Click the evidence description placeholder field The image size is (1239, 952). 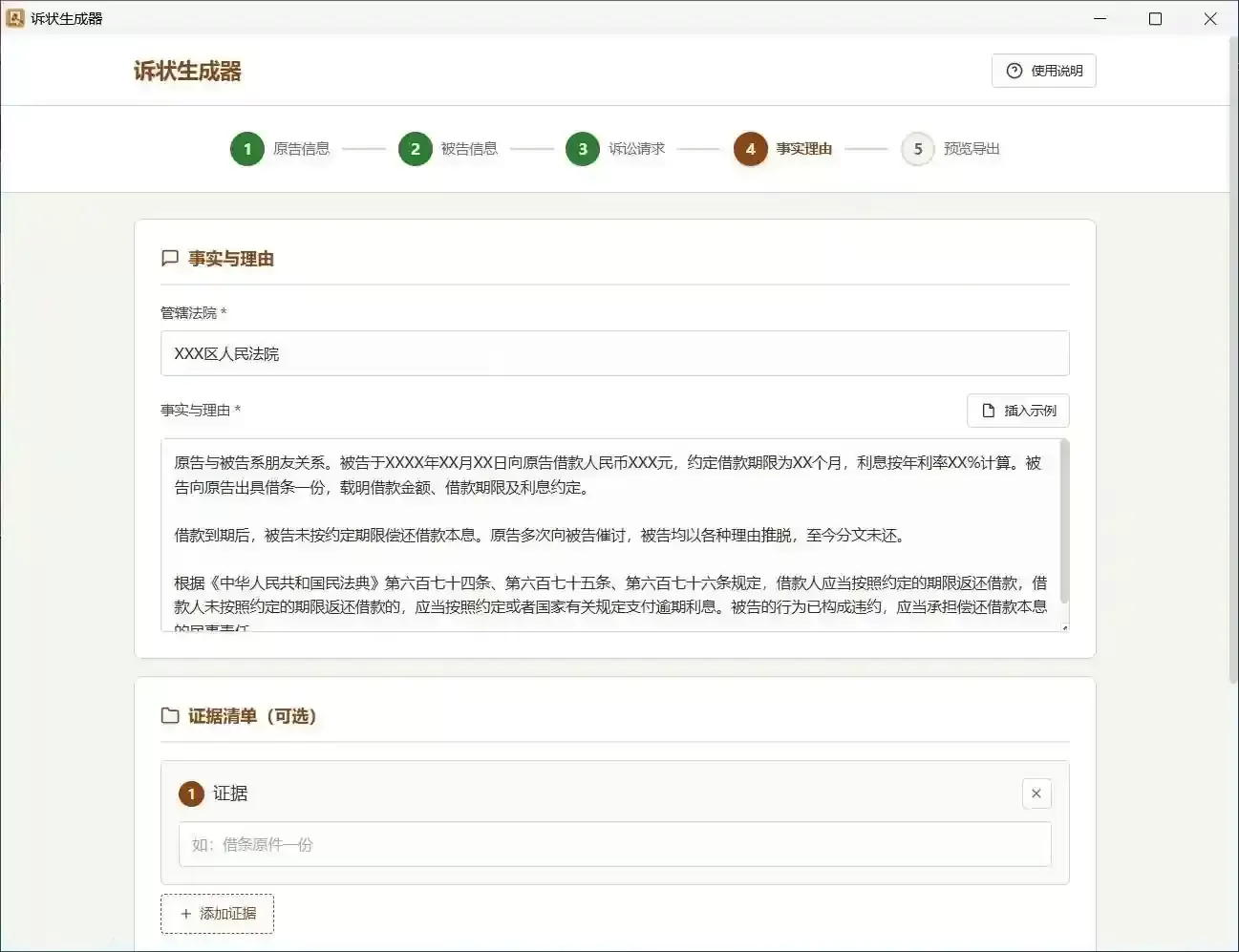coord(614,844)
